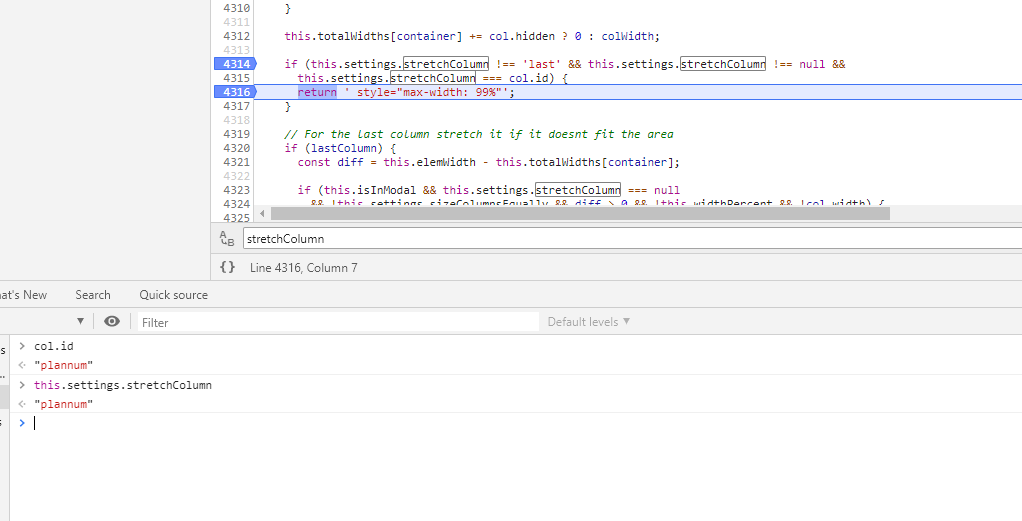
Task: Click the "plannum" result under this.settings.stretchColumn
Action: point(64,404)
